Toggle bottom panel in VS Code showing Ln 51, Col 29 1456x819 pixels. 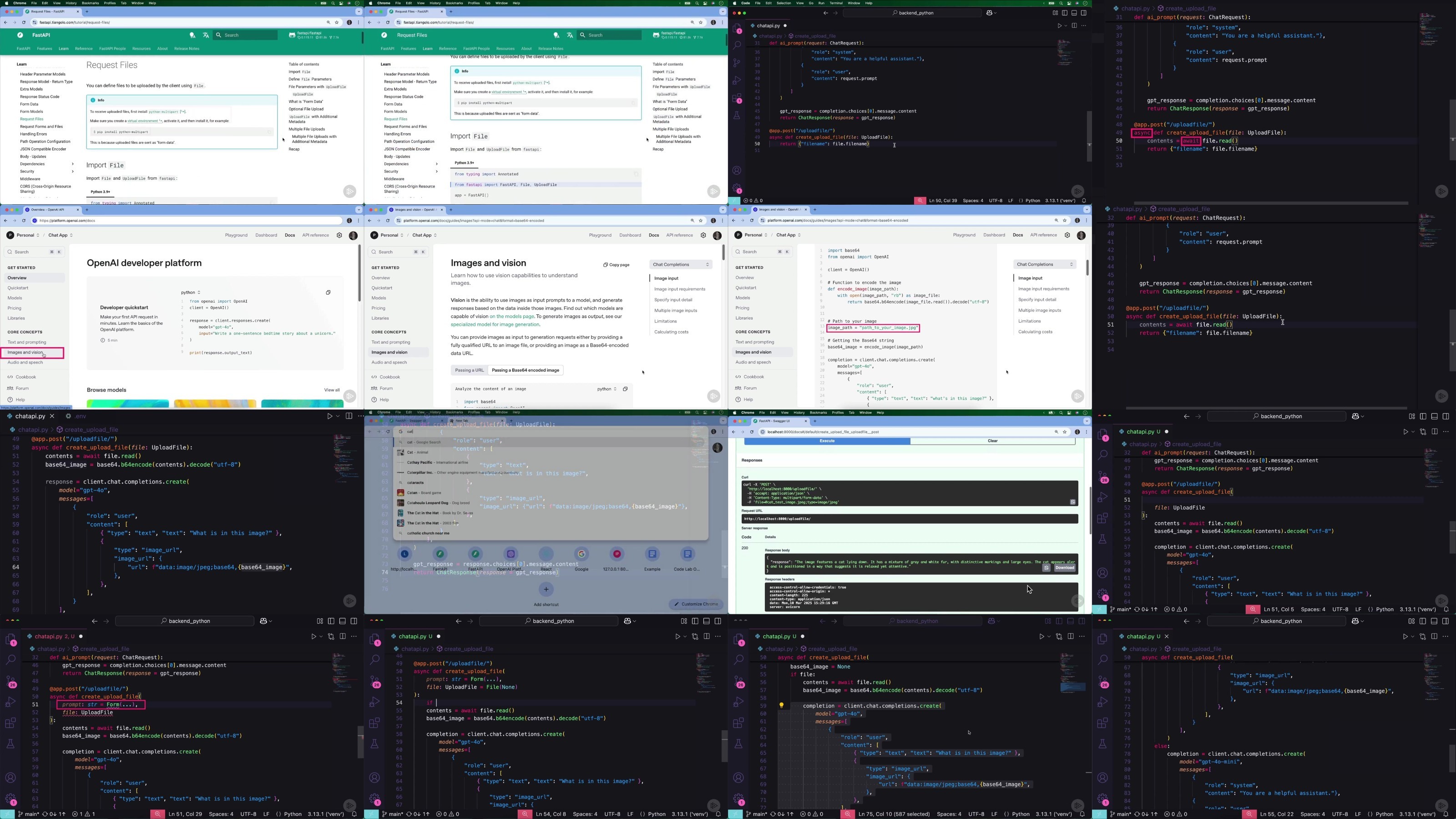click(x=343, y=621)
